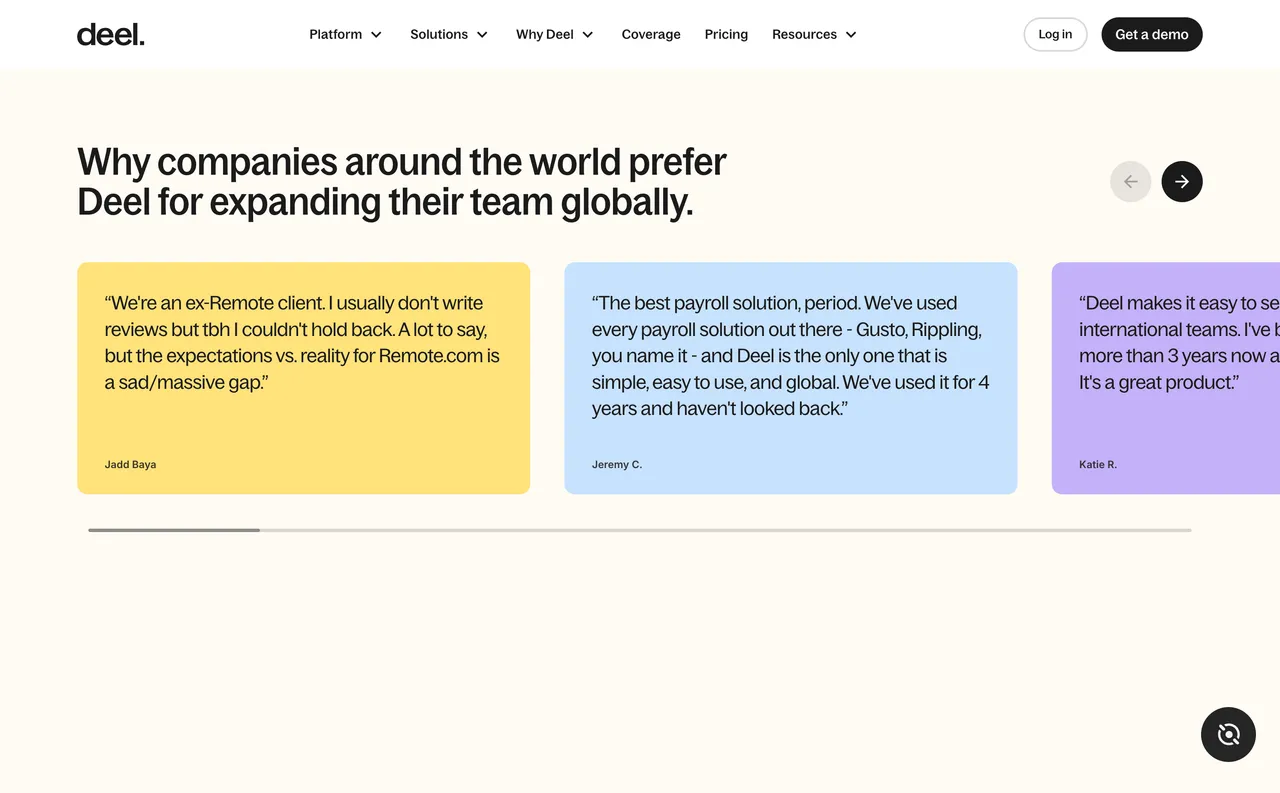This screenshot has width=1280, height=793.
Task: Open the Coverage page
Action: click(x=650, y=34)
